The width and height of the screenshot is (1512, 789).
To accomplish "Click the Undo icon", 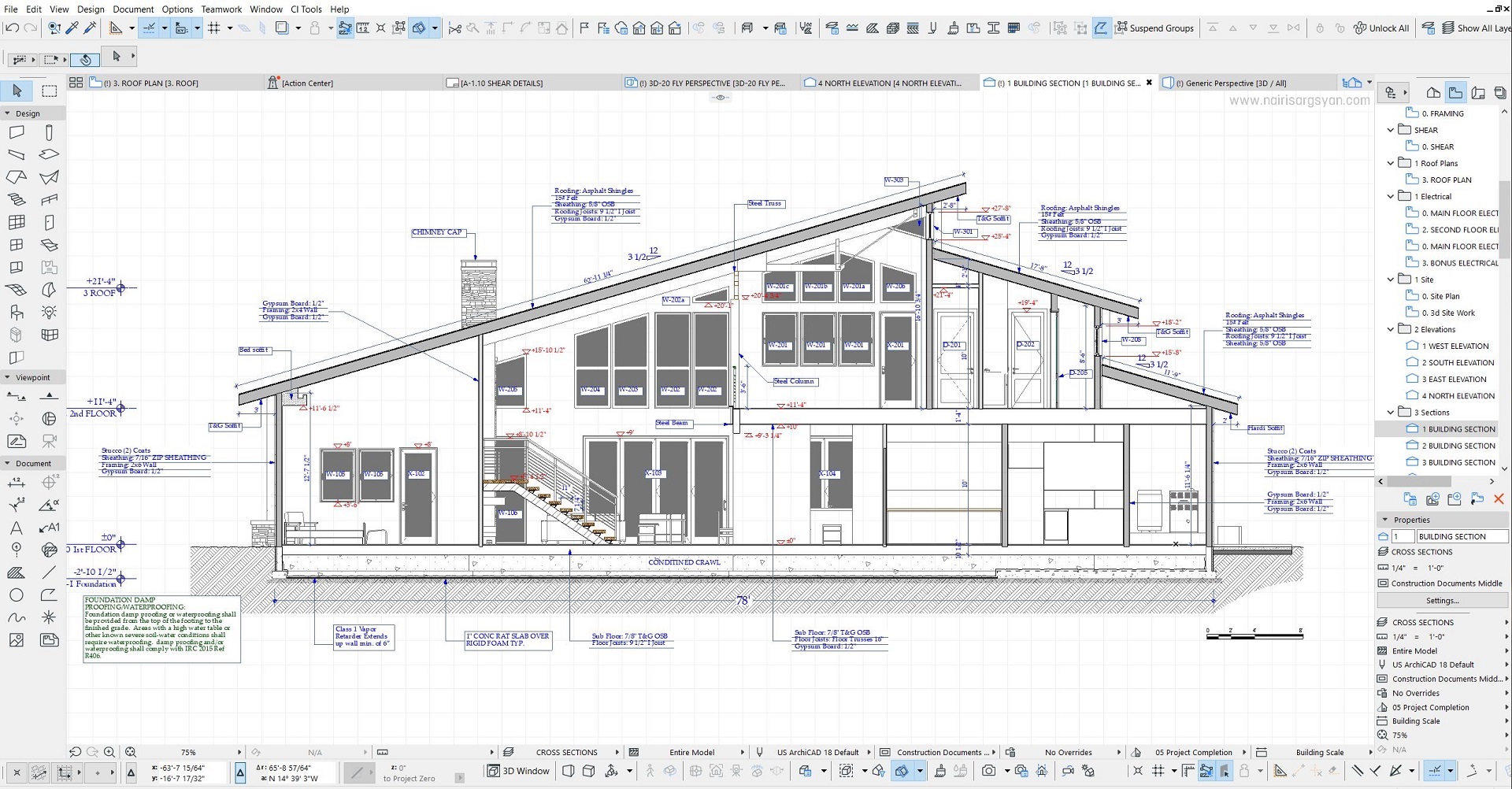I will [12, 28].
